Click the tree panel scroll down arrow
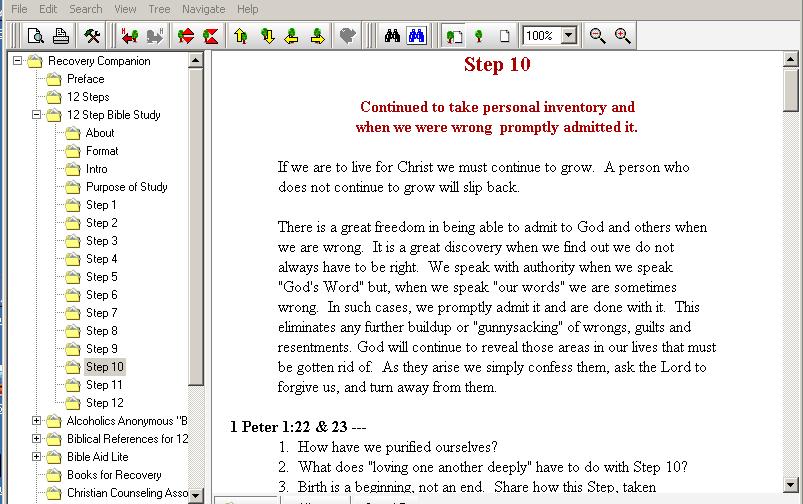 pyautogui.click(x=195, y=496)
